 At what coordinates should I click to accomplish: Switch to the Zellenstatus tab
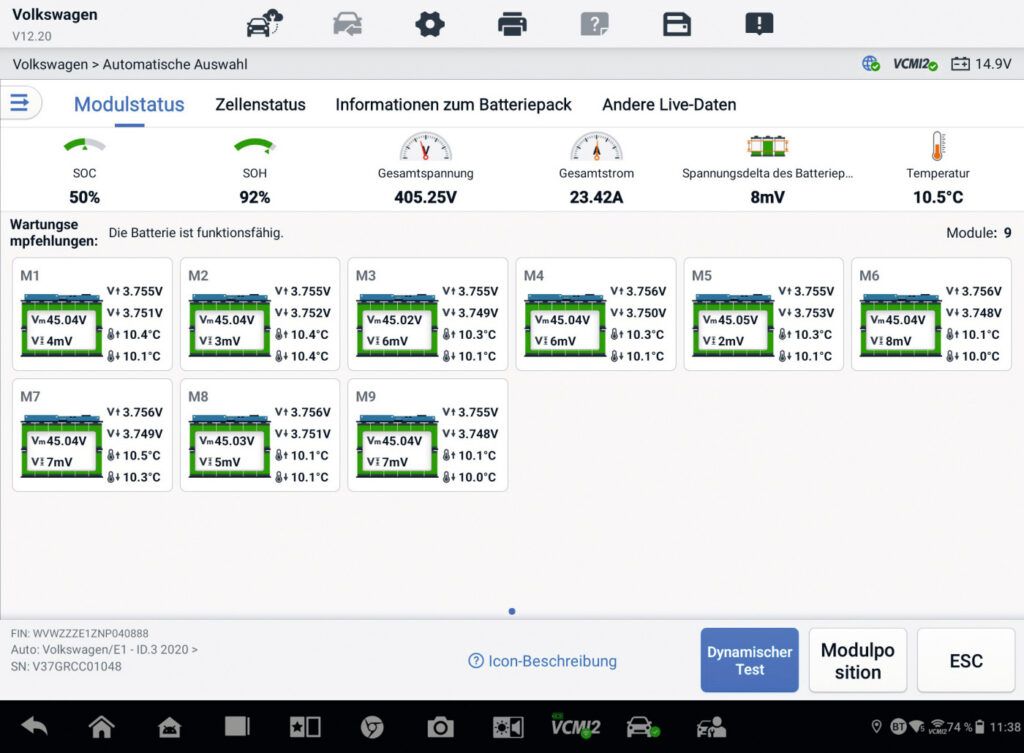260,105
